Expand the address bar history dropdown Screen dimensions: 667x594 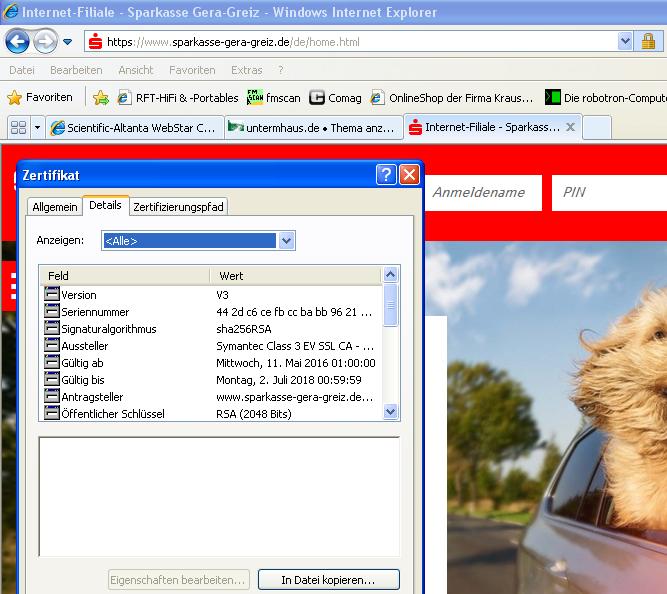coord(624,42)
